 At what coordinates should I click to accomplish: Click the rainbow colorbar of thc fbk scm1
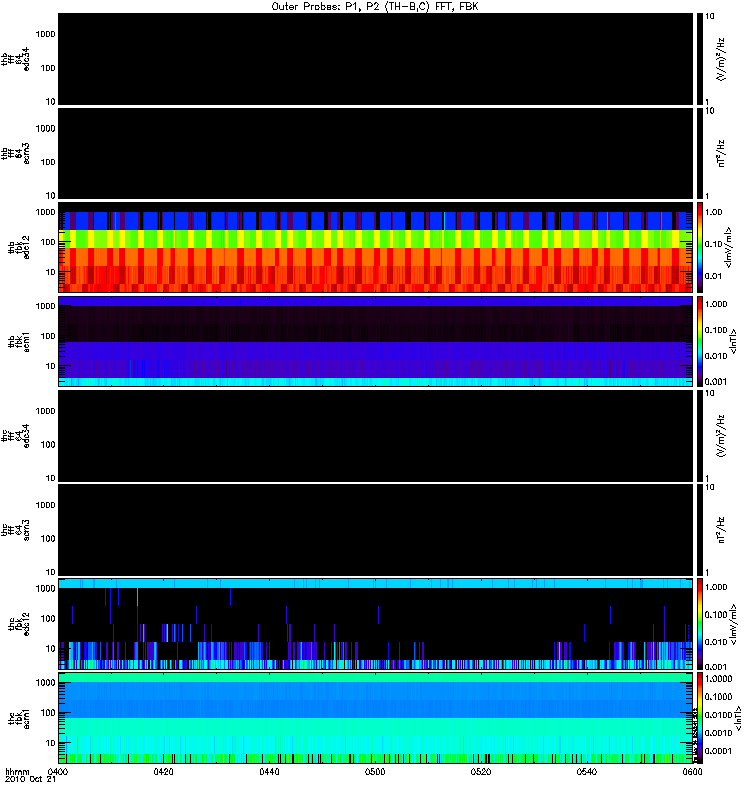(699, 718)
